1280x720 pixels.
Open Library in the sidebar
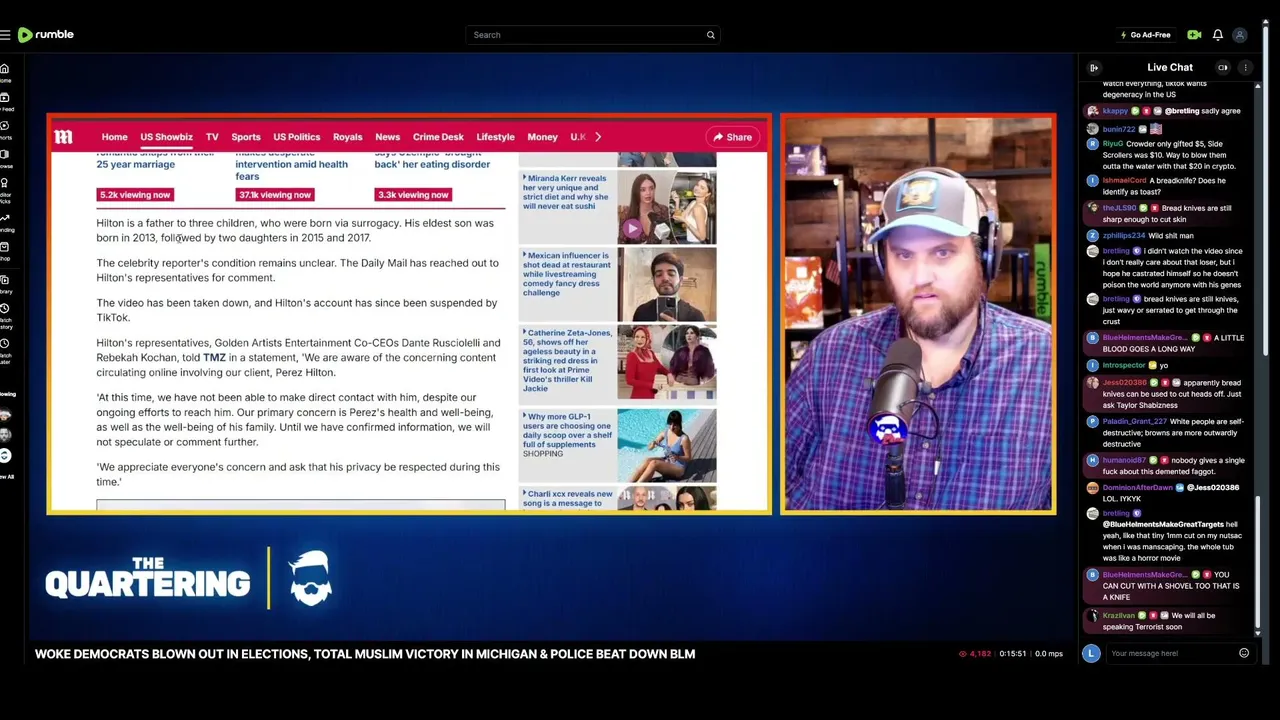[5, 284]
